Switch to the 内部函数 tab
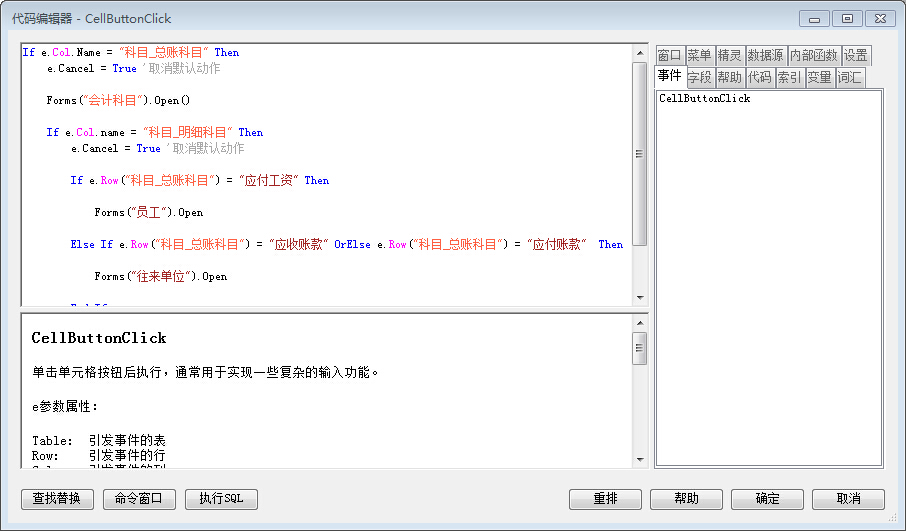The height and width of the screenshot is (531, 906). 814,55
